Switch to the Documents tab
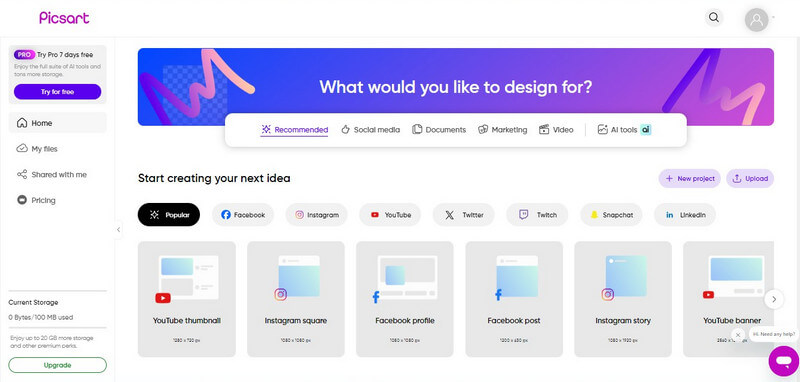The image size is (800, 382). (x=439, y=130)
